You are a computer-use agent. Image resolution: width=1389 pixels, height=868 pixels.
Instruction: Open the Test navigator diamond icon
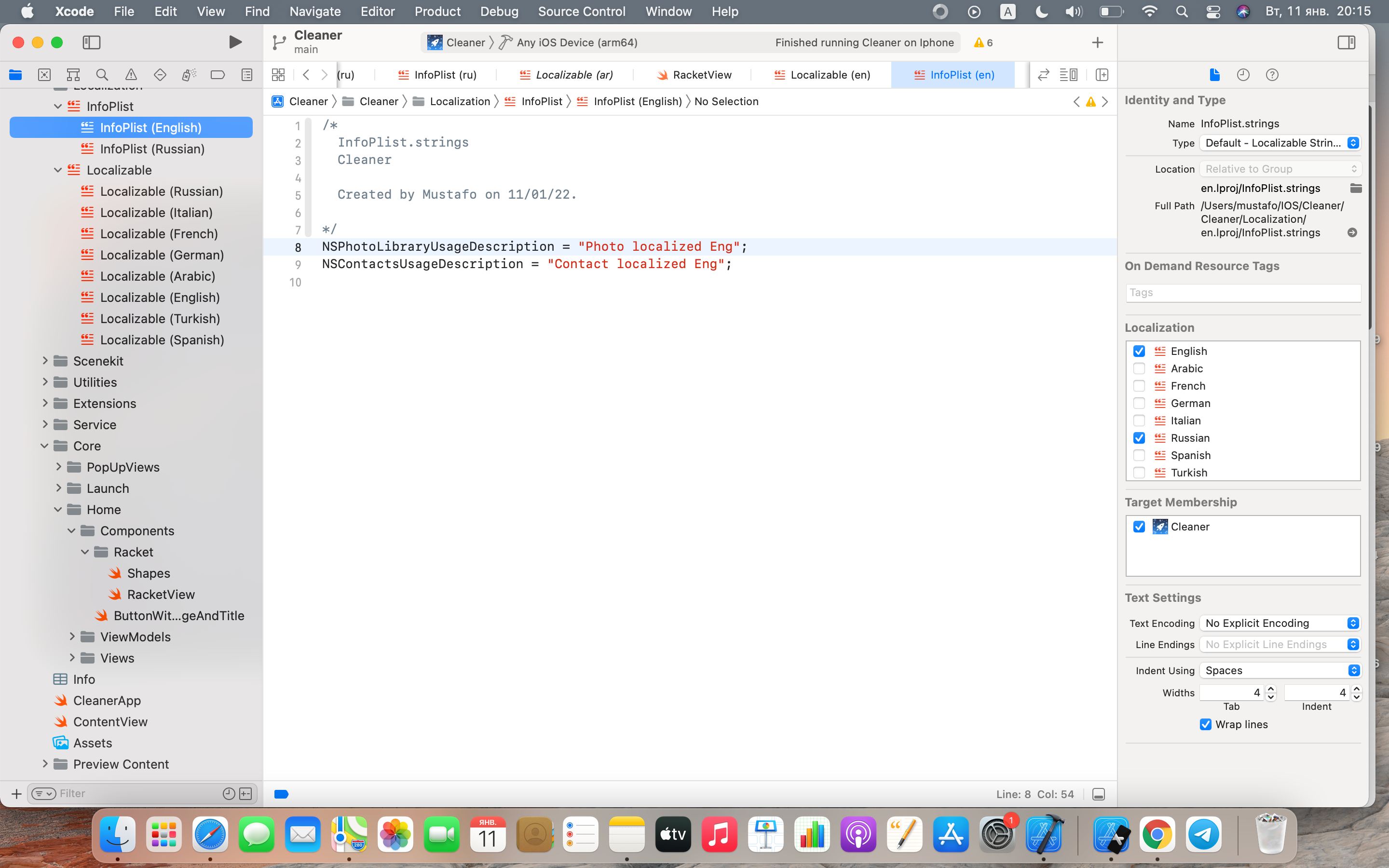click(x=160, y=75)
